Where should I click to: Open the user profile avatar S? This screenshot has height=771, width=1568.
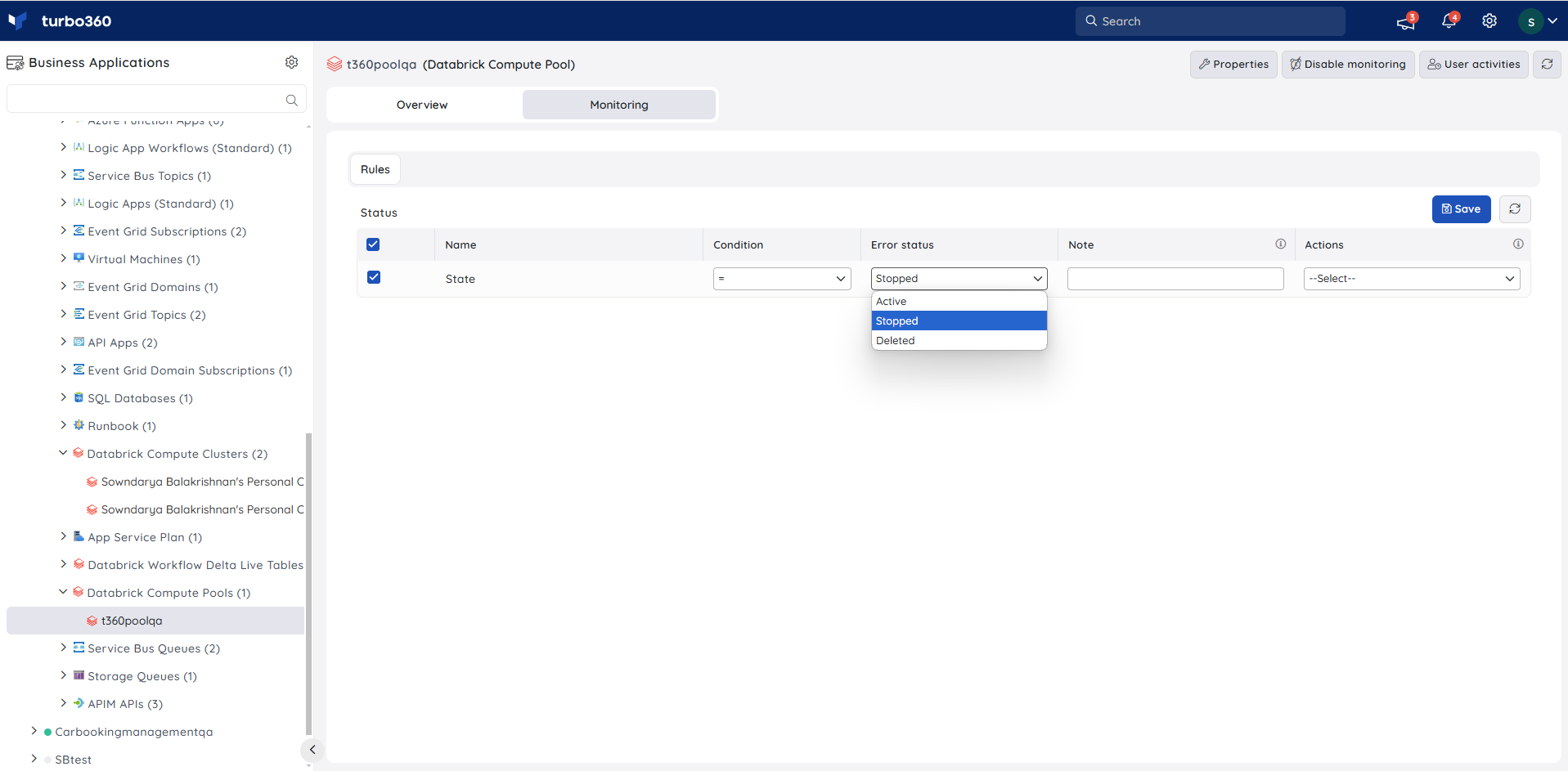tap(1530, 21)
